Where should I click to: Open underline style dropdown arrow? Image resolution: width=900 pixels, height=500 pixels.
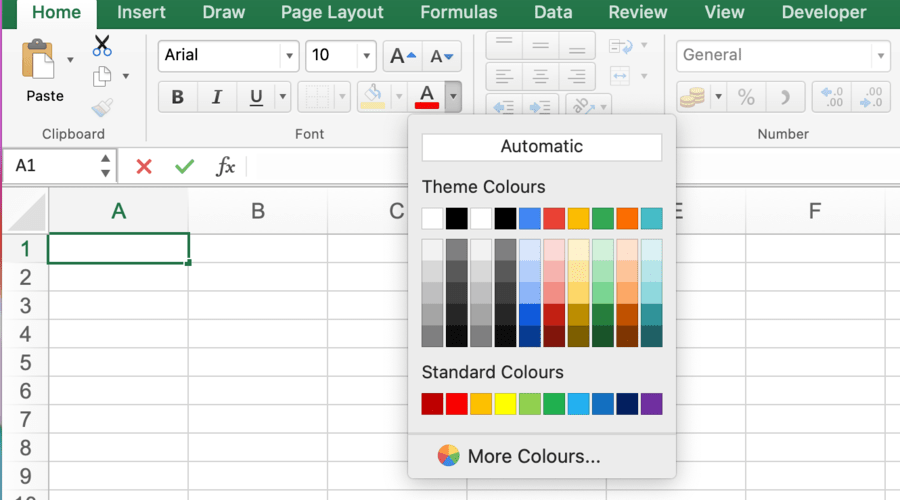click(282, 96)
